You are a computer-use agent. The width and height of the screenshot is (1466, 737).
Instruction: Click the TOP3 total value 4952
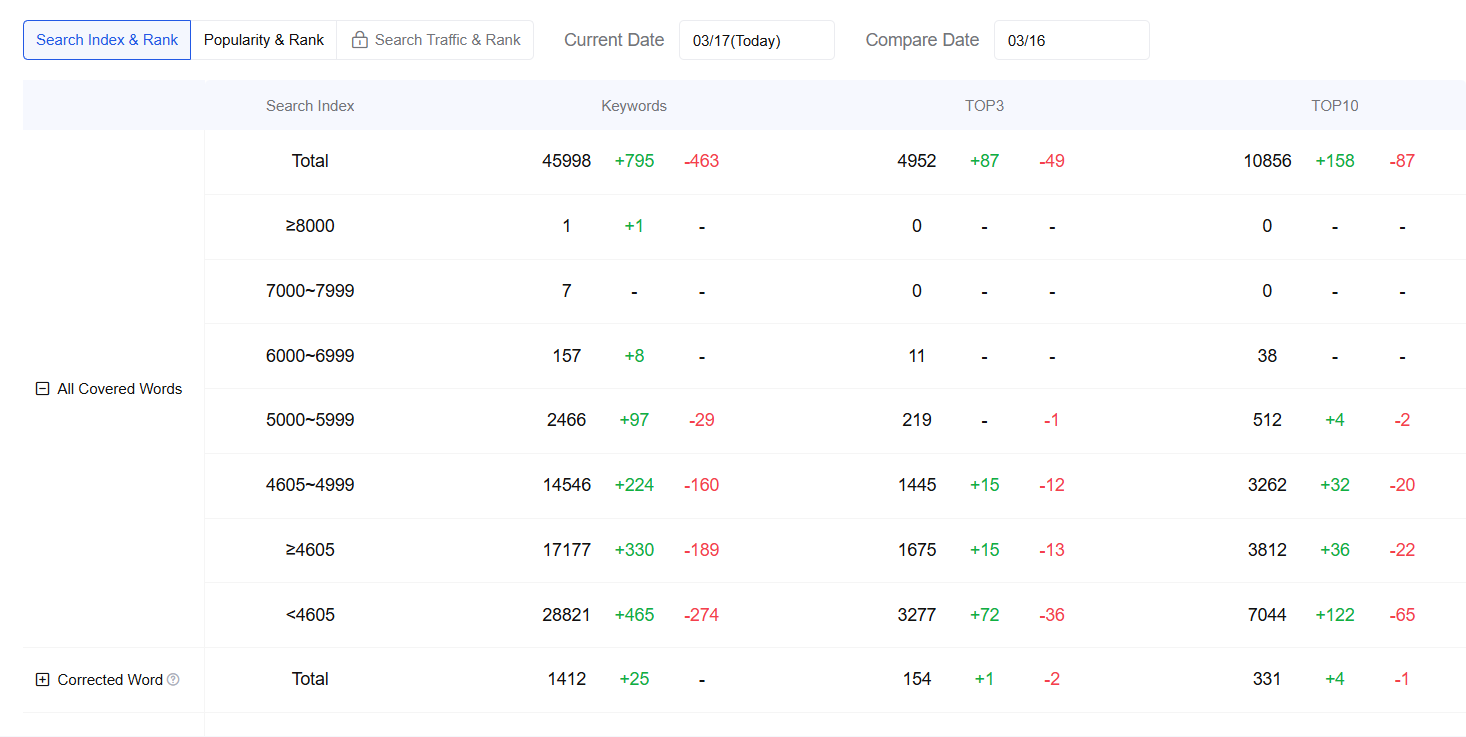[916, 161]
